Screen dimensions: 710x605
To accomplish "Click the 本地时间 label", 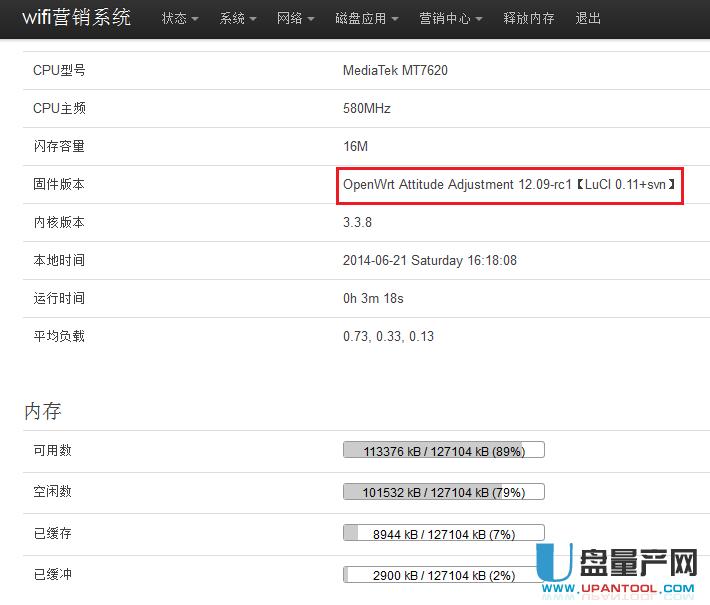I will click(59, 260).
